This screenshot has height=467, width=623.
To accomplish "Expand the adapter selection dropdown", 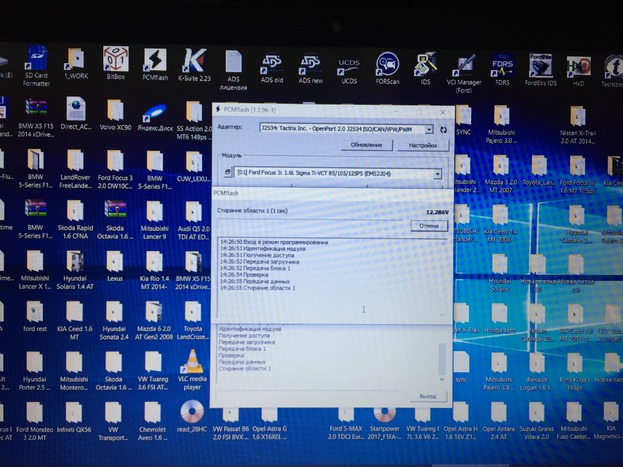I will click(429, 129).
